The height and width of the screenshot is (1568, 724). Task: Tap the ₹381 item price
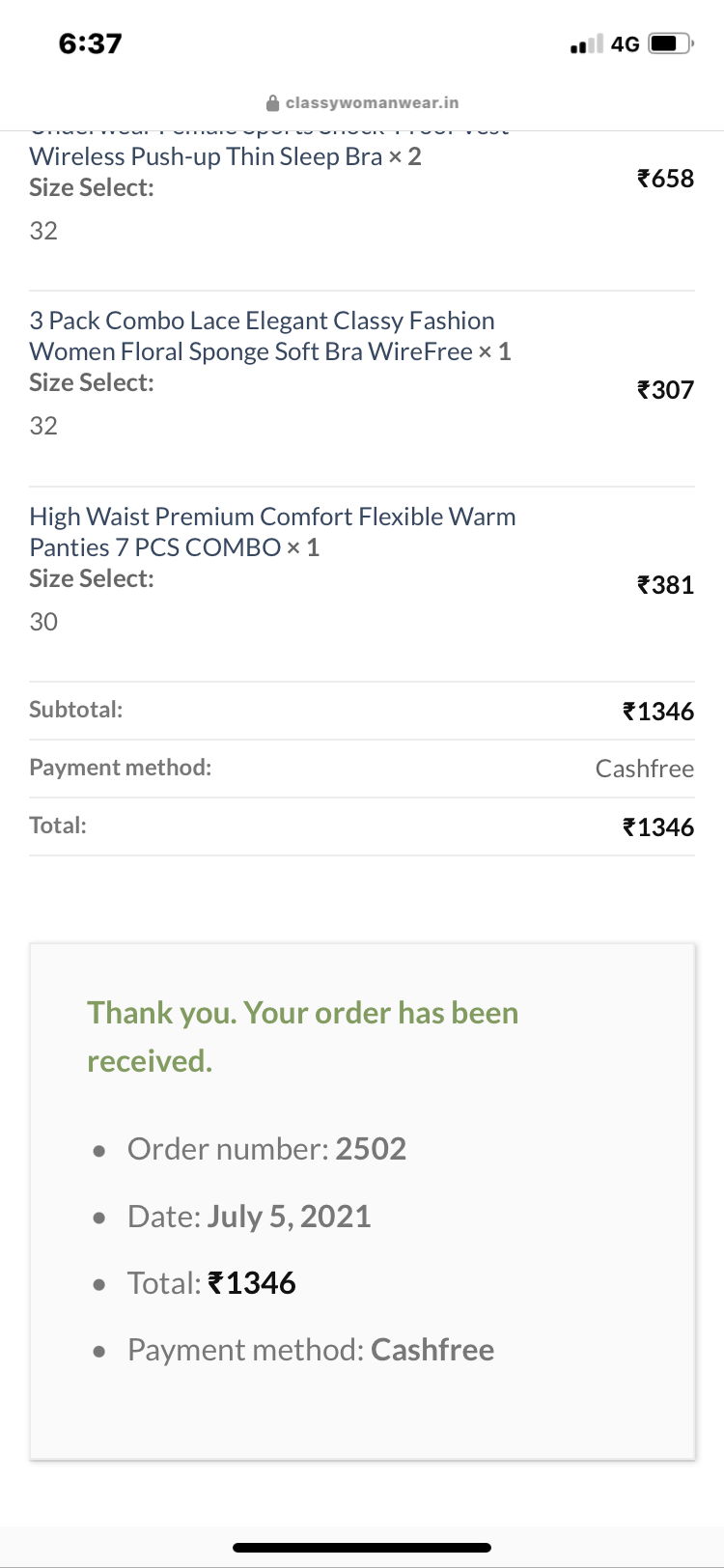(x=665, y=585)
